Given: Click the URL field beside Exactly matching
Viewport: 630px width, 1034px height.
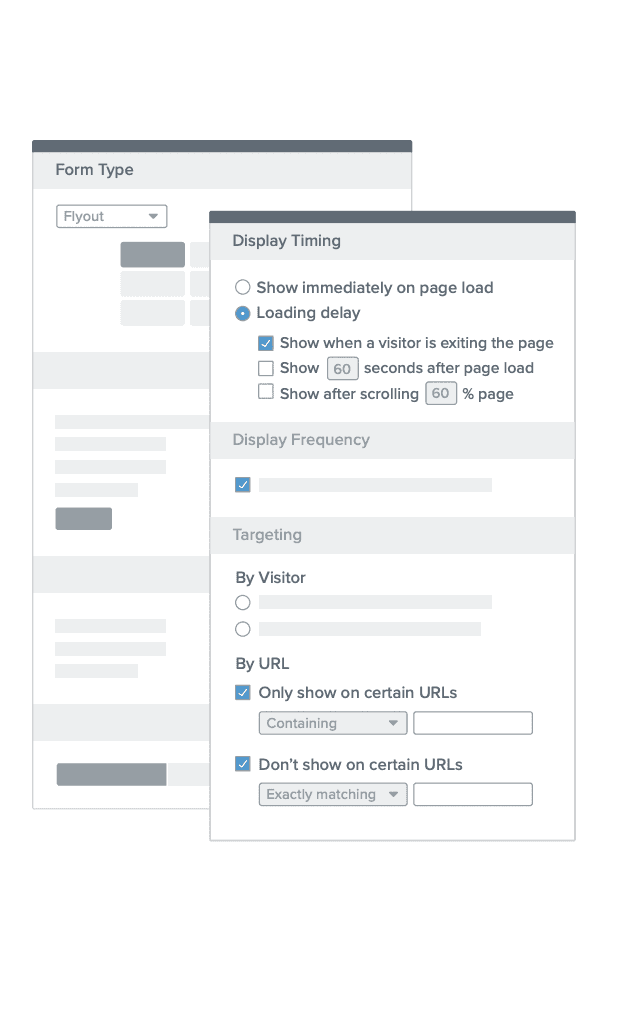Looking at the screenshot, I should click(x=472, y=794).
